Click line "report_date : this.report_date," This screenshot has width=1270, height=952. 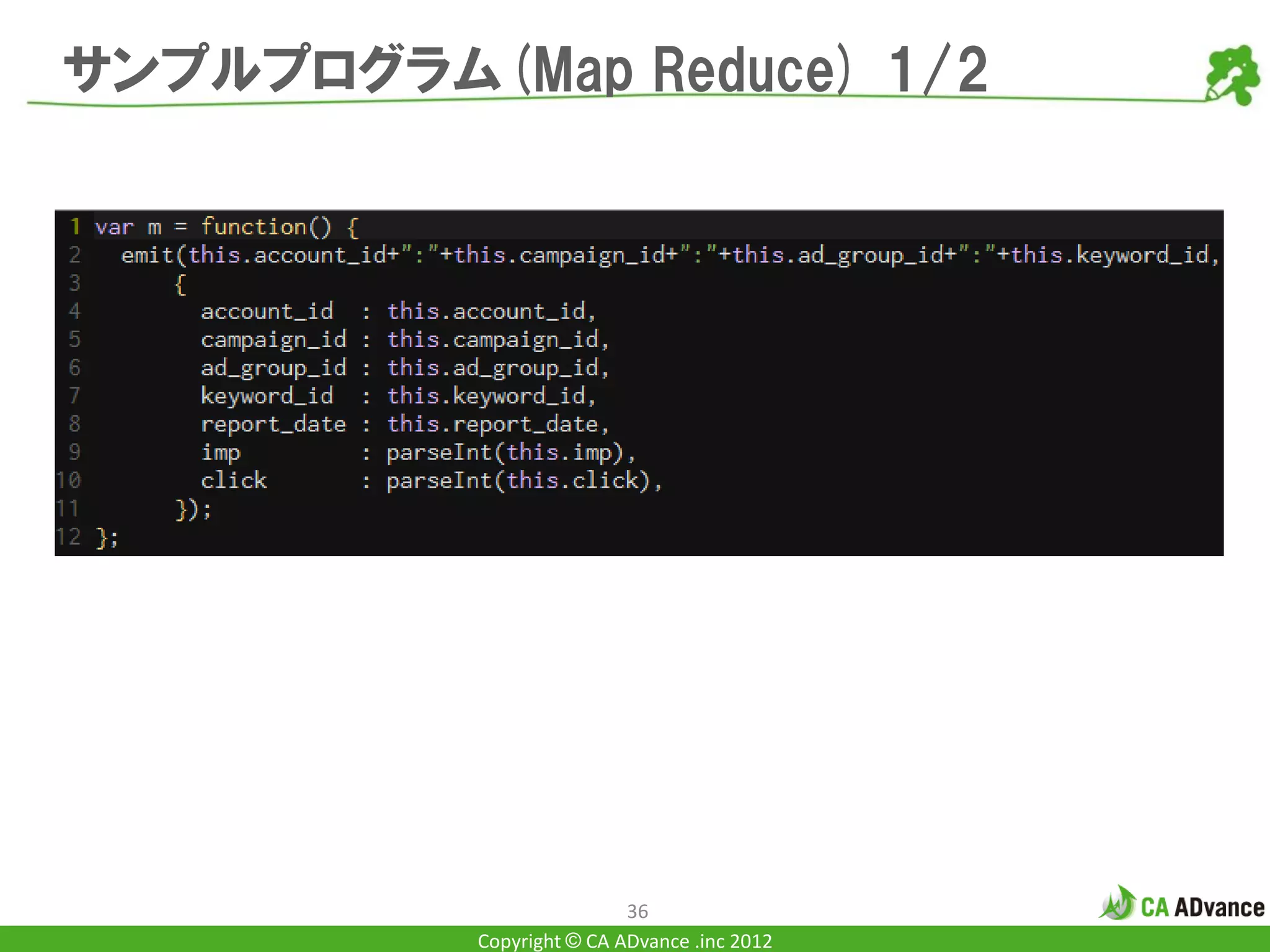click(x=406, y=425)
